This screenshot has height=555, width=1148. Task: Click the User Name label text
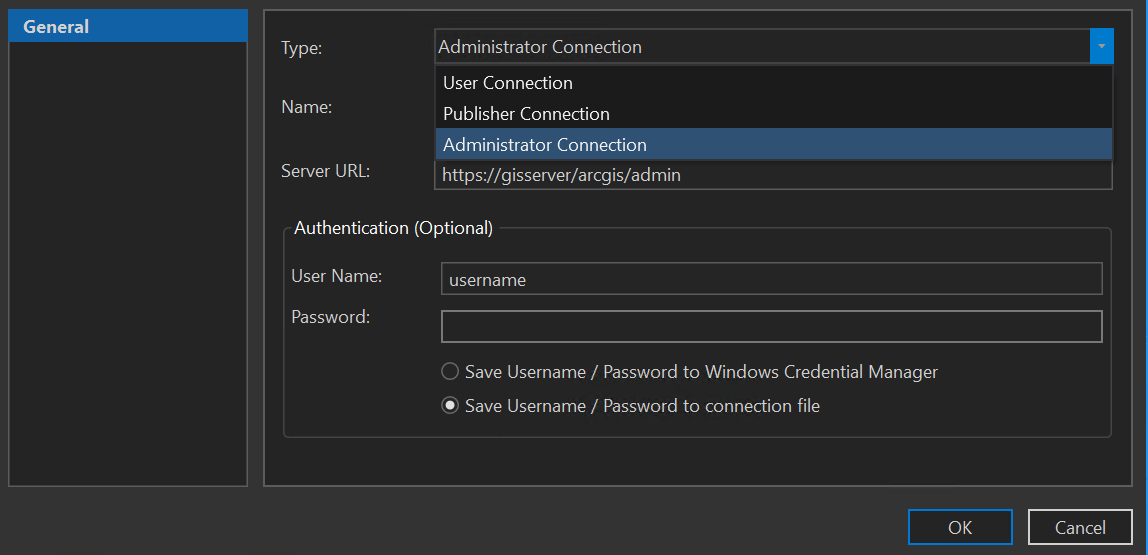point(337,276)
